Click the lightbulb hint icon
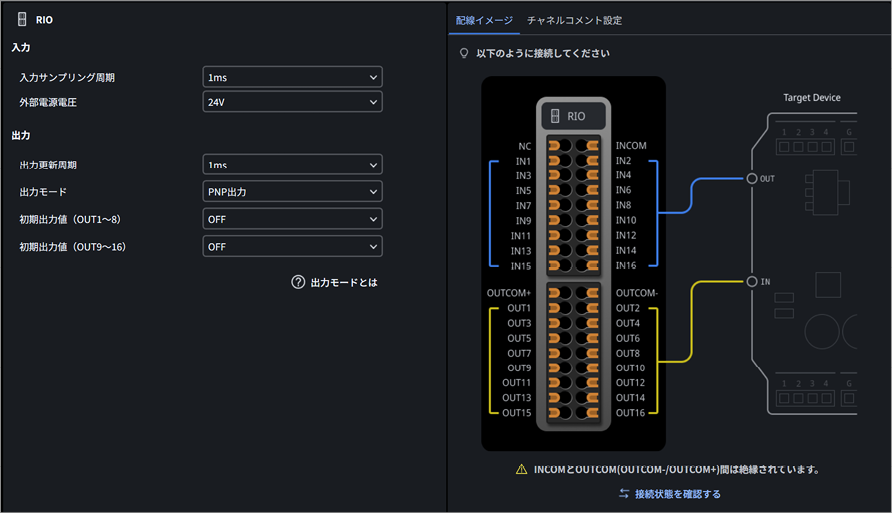This screenshot has height=513, width=892. click(464, 53)
